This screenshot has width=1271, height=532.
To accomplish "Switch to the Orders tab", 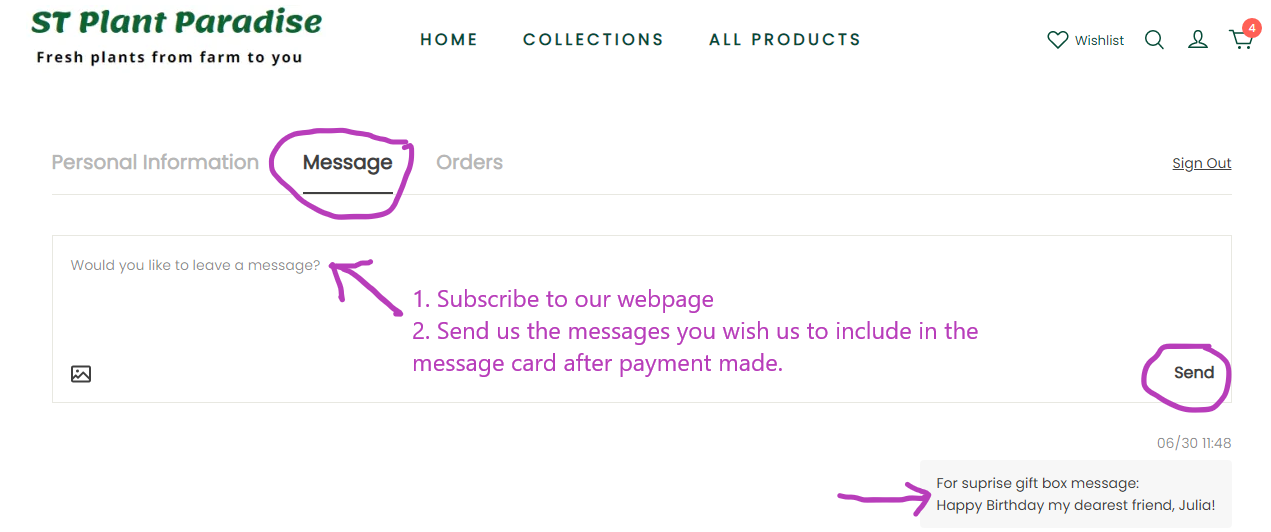I will (x=469, y=162).
